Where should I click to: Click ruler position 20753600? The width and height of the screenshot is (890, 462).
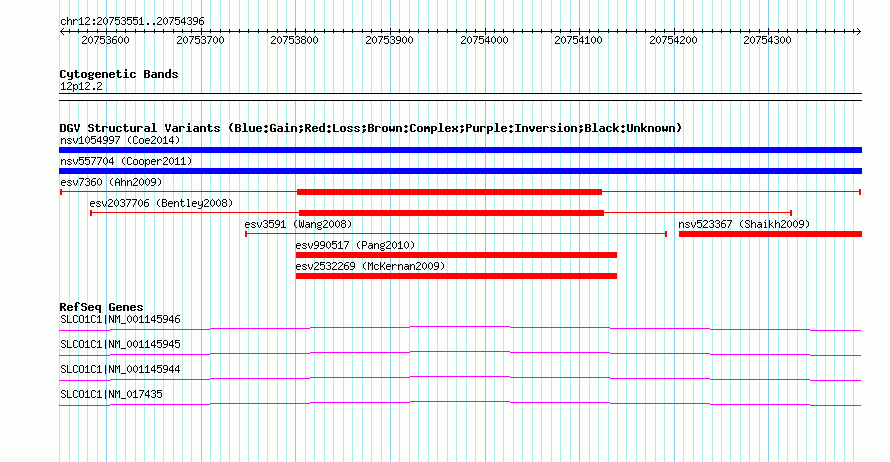[106, 40]
